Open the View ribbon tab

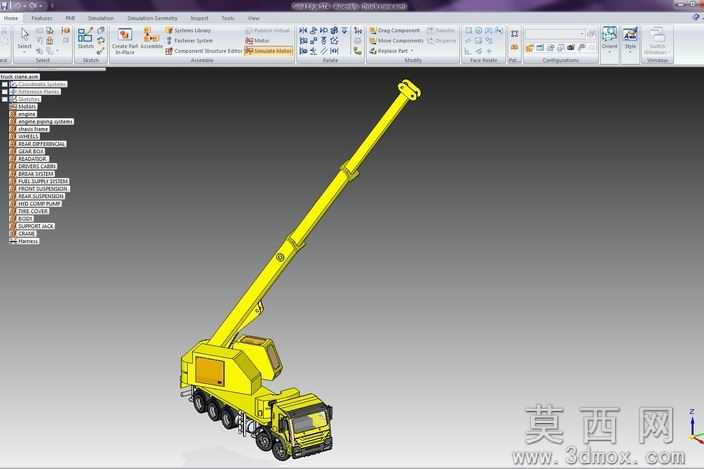point(254,18)
